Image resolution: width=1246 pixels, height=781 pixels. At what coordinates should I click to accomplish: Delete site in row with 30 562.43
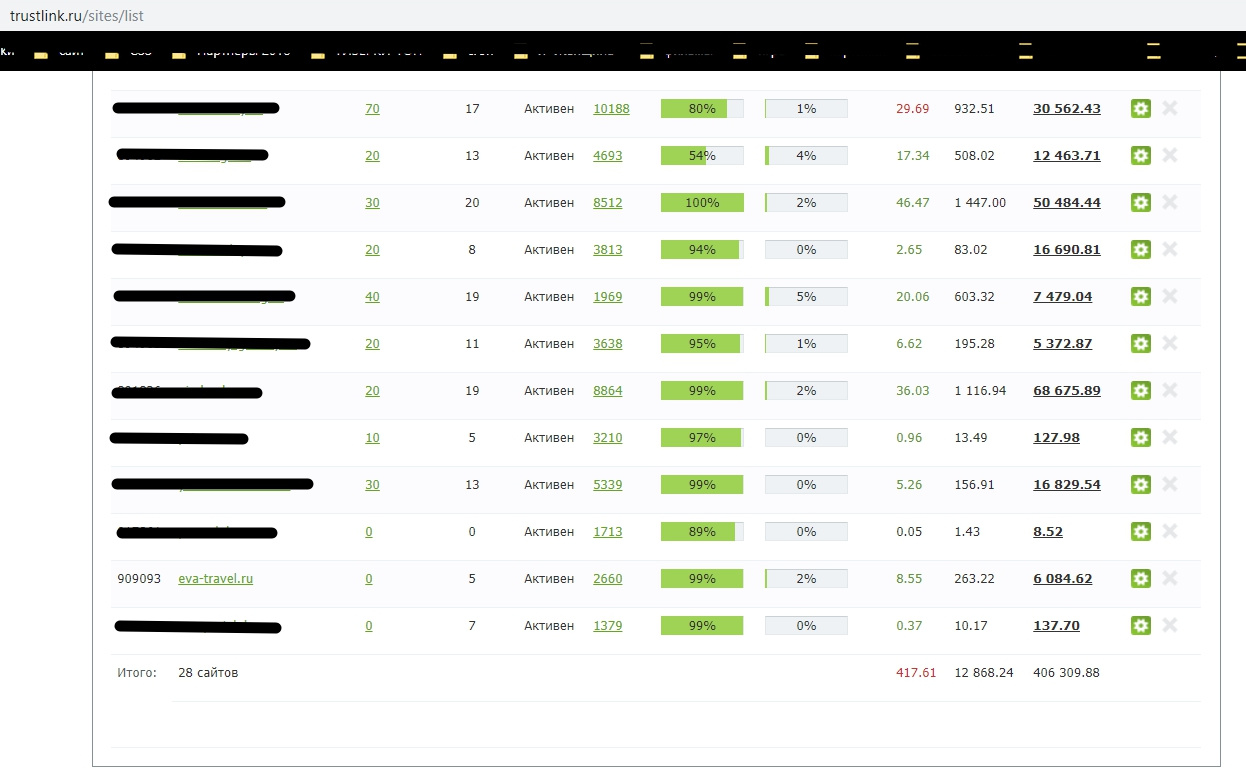(x=1170, y=108)
